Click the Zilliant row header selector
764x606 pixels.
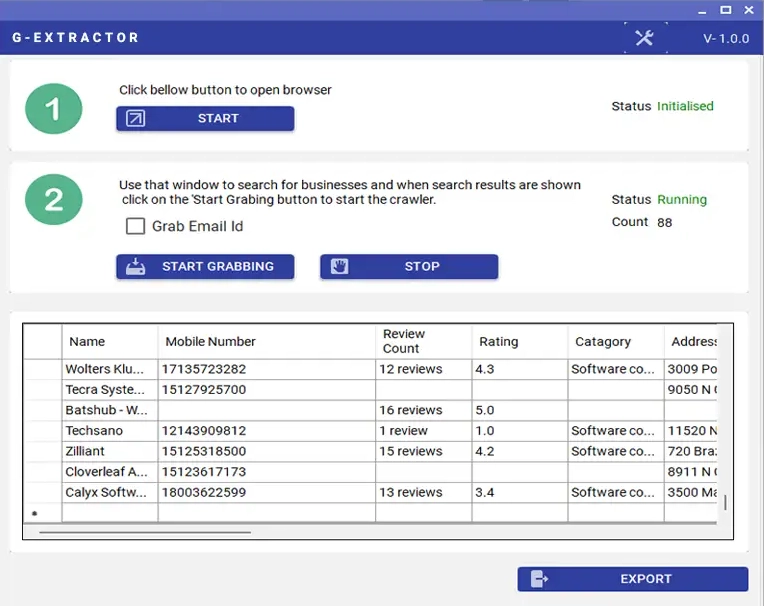43,451
